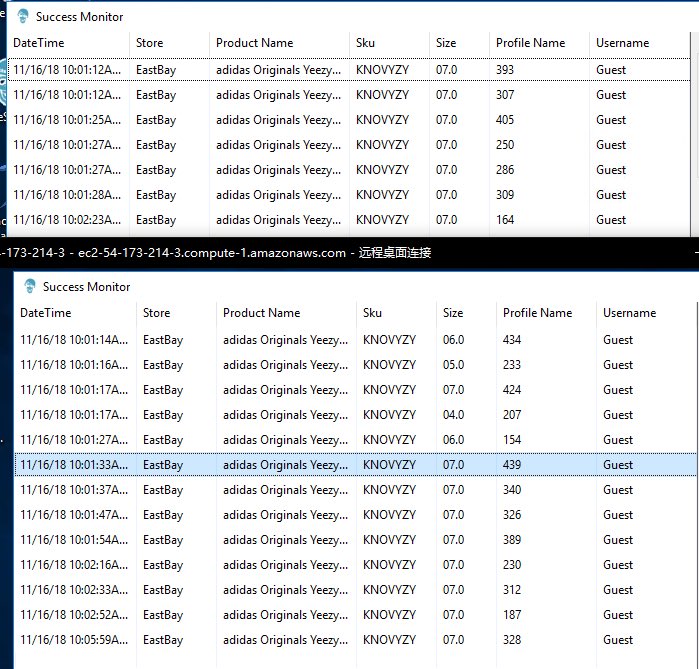Click the 10:01:47 timestamp cell
Viewport: 699px width, 669px height.
pos(74,515)
